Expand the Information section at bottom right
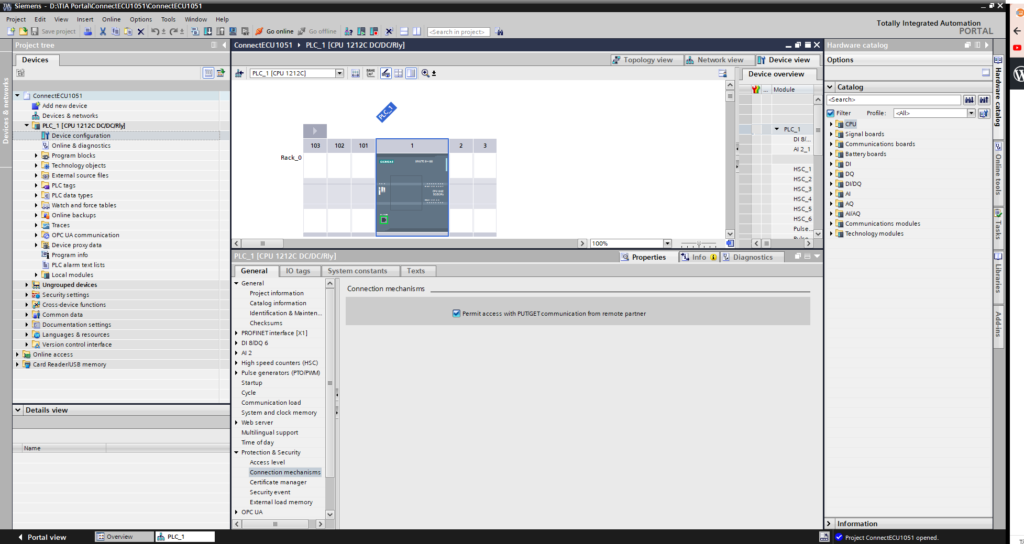1024x544 pixels. pyautogui.click(x=829, y=524)
